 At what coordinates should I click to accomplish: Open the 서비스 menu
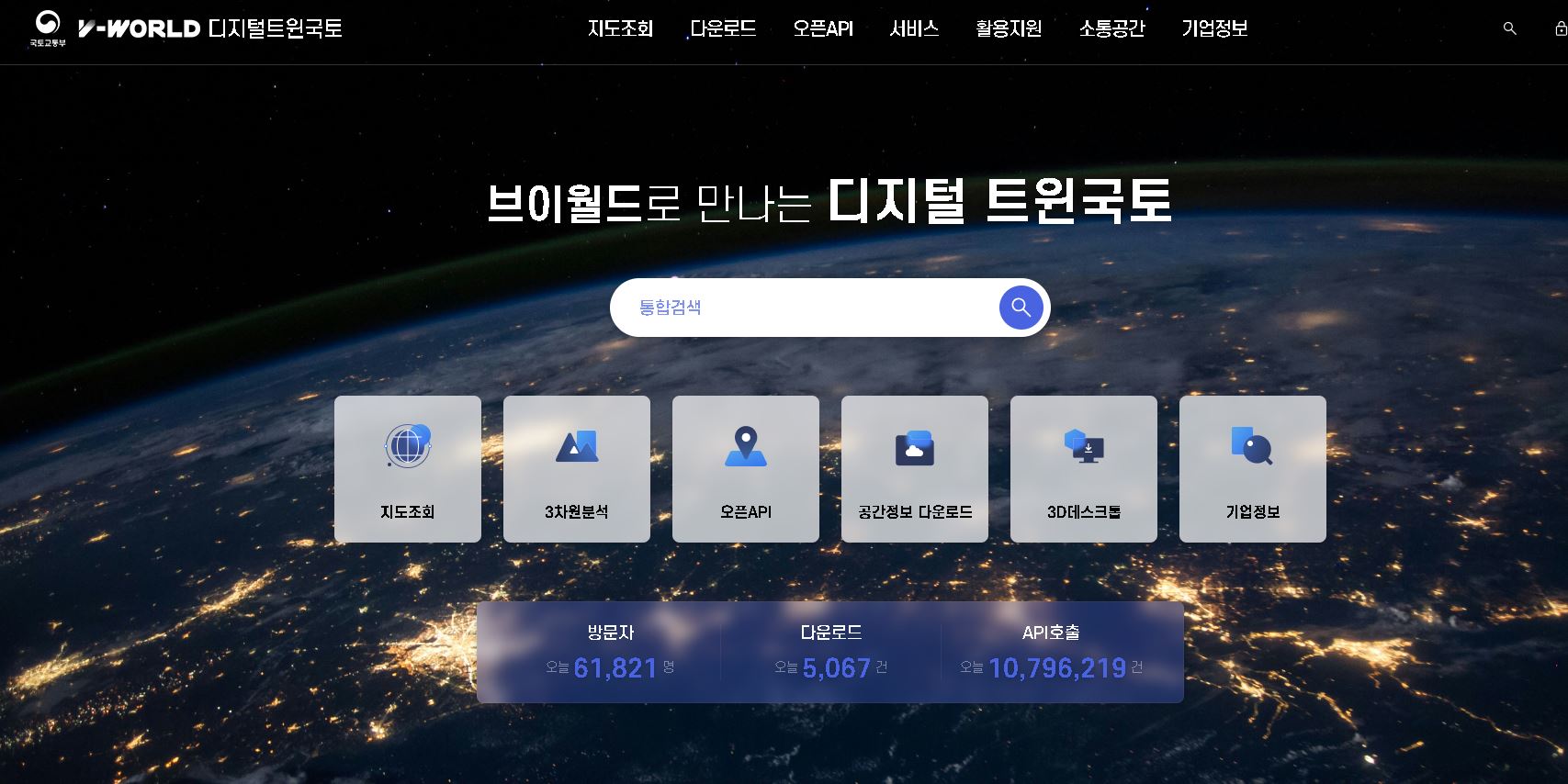[914, 28]
